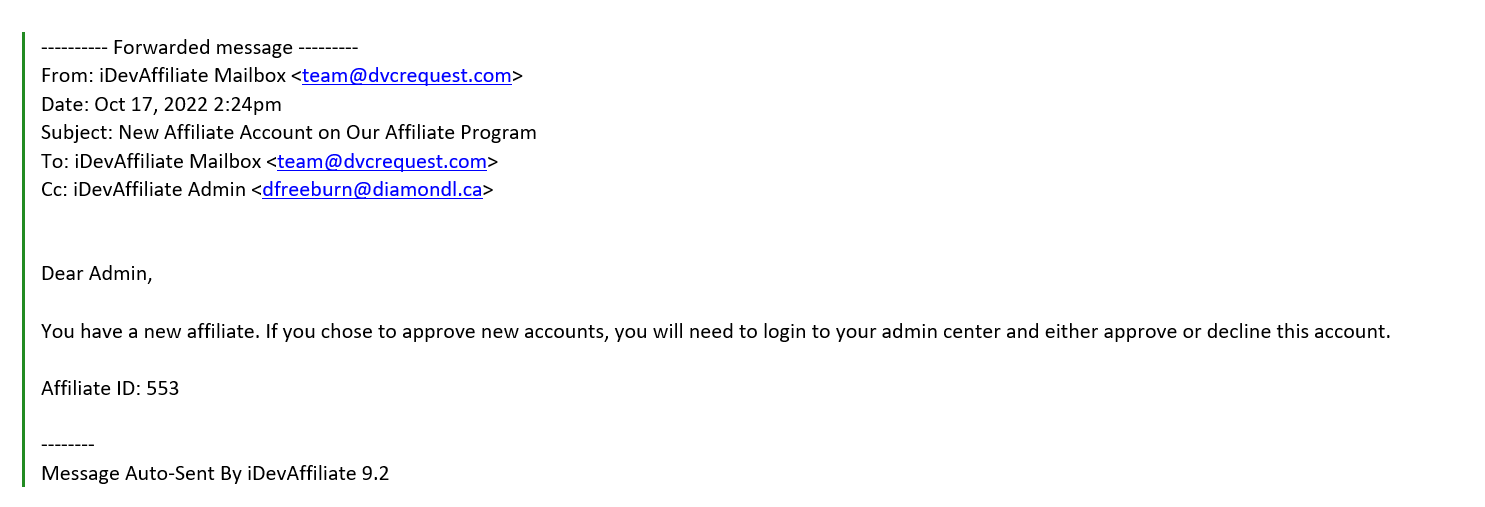Click the version number 9.2 in footer
This screenshot has height=507, width=1485.
[375, 474]
